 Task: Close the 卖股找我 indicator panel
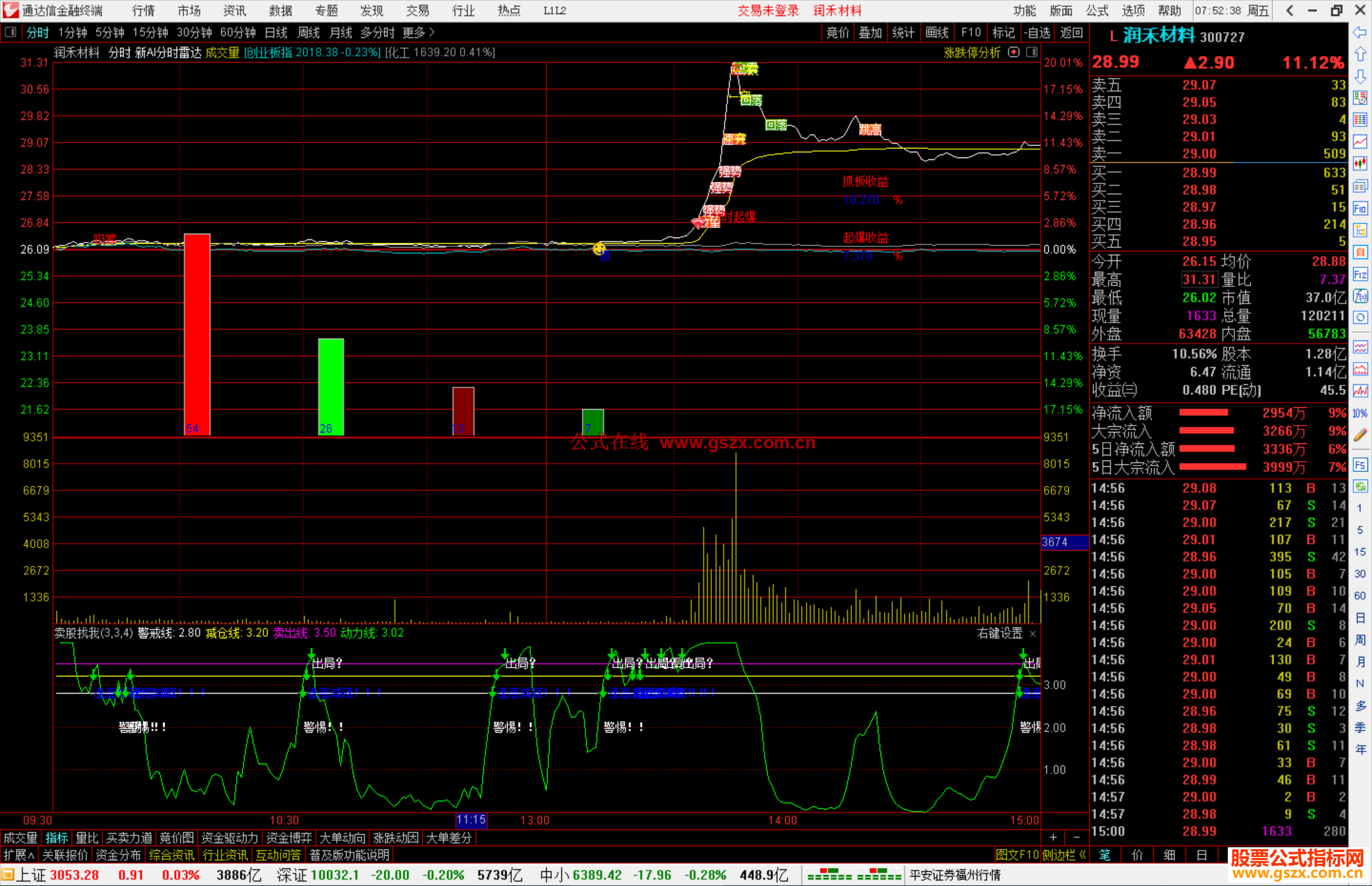(x=1033, y=633)
